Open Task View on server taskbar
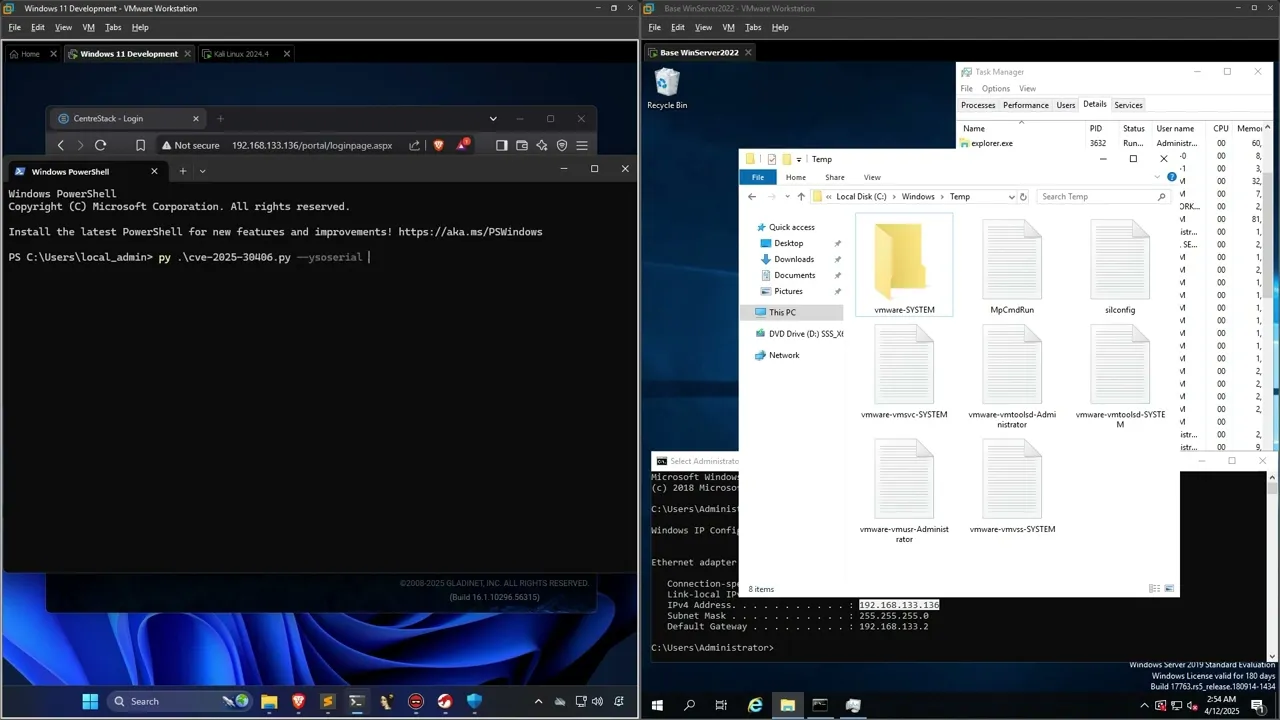This screenshot has width=1280, height=720. tap(721, 705)
